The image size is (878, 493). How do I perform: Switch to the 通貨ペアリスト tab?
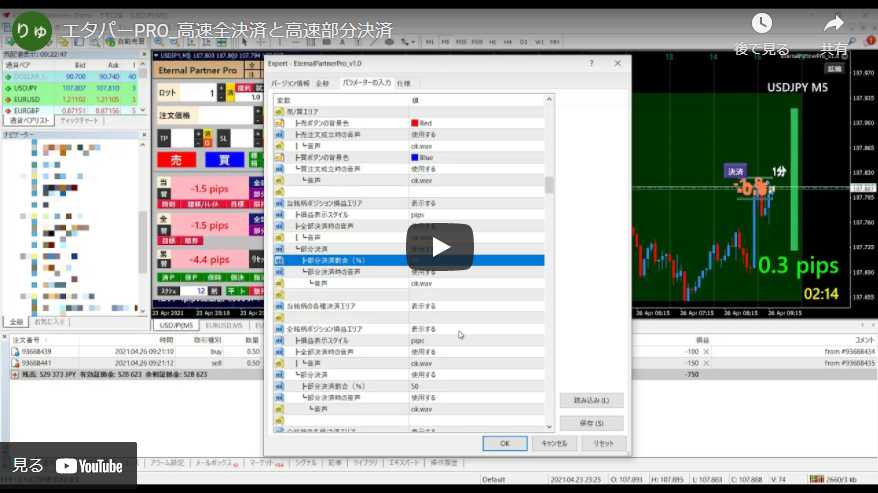tap(29, 120)
